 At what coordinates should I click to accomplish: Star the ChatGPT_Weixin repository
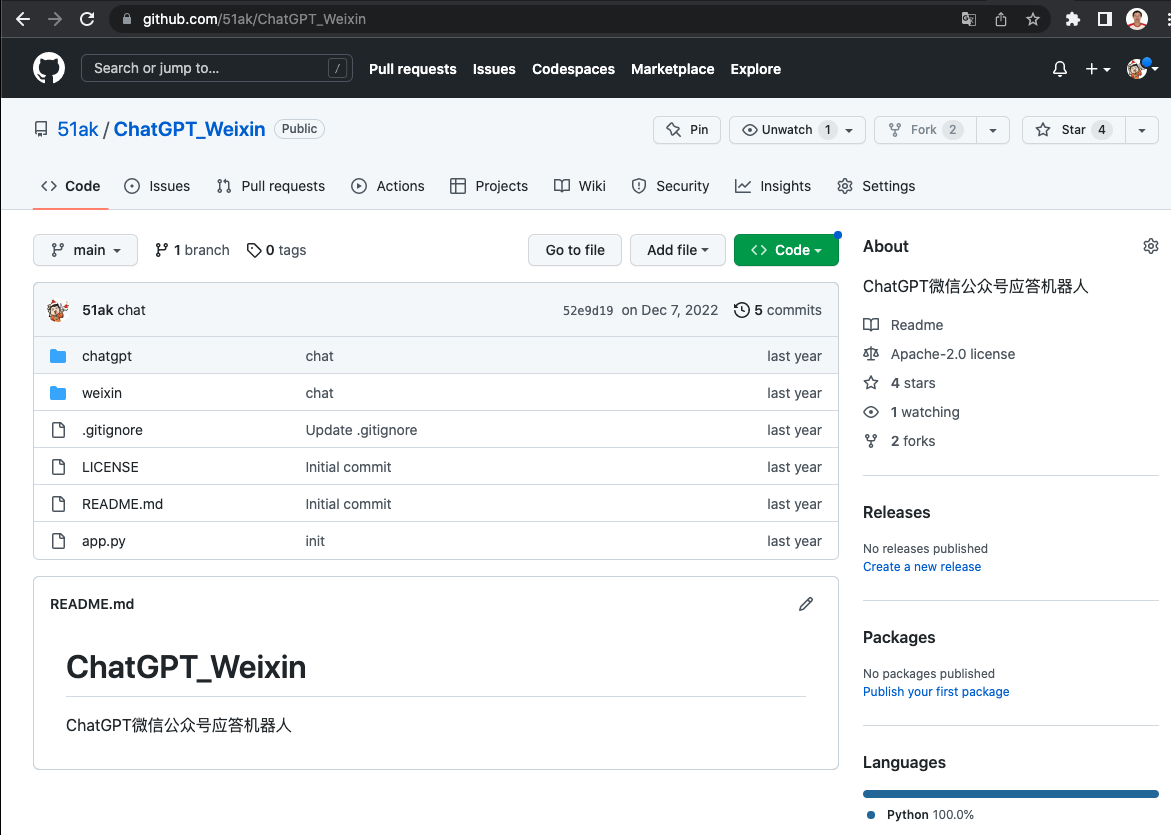pyautogui.click(x=1073, y=129)
